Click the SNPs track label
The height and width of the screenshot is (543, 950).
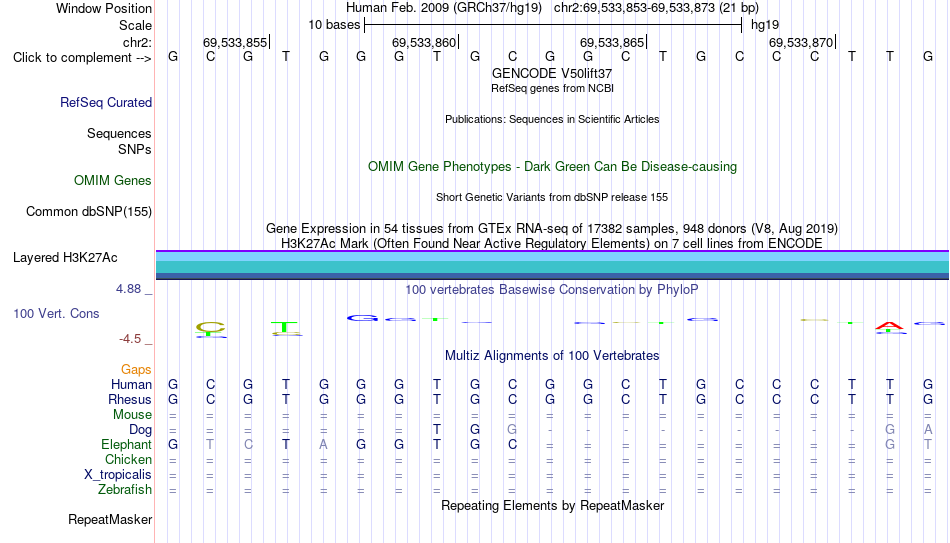pos(135,149)
